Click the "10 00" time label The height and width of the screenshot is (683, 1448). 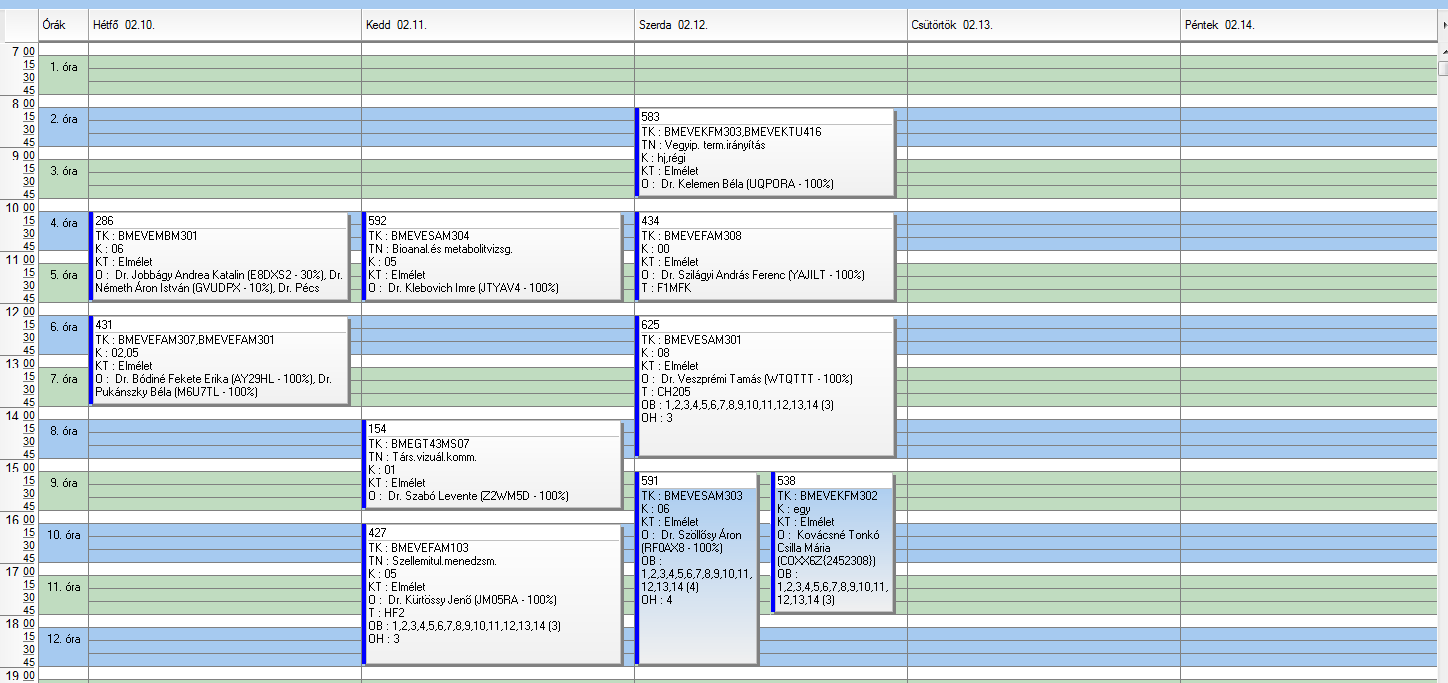click(20, 206)
